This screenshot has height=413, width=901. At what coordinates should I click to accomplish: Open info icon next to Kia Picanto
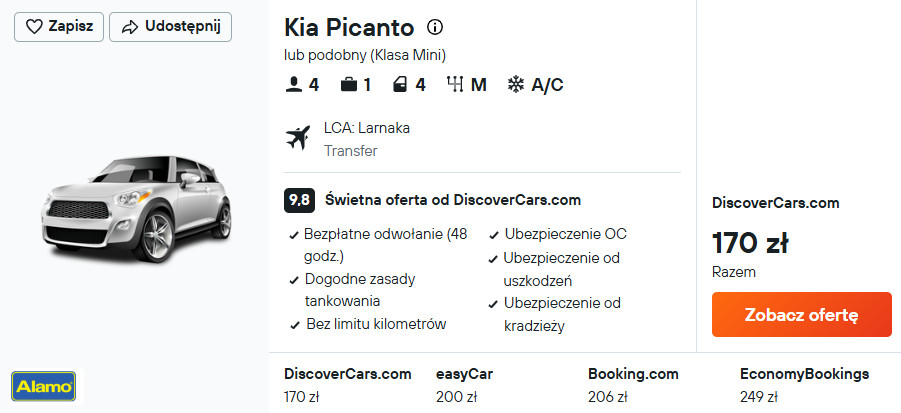435,27
